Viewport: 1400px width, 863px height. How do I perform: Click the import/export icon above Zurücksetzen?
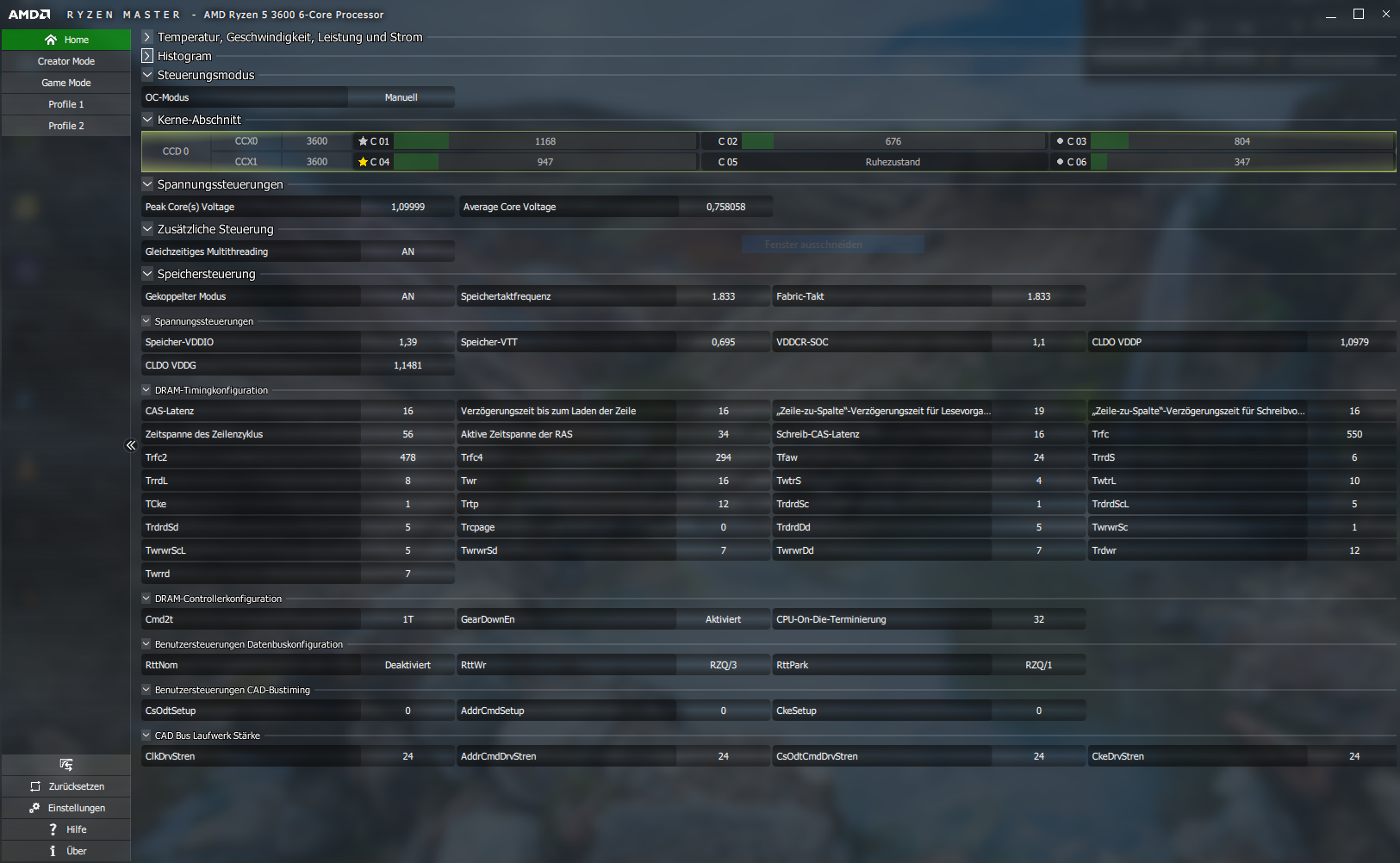click(x=66, y=765)
